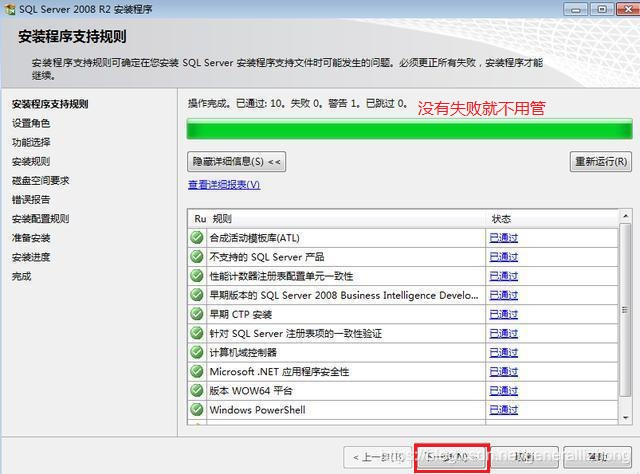Viewport: 640px width, 474px height.
Task: Minimize the SQL Server setup window
Action: click(x=576, y=9)
